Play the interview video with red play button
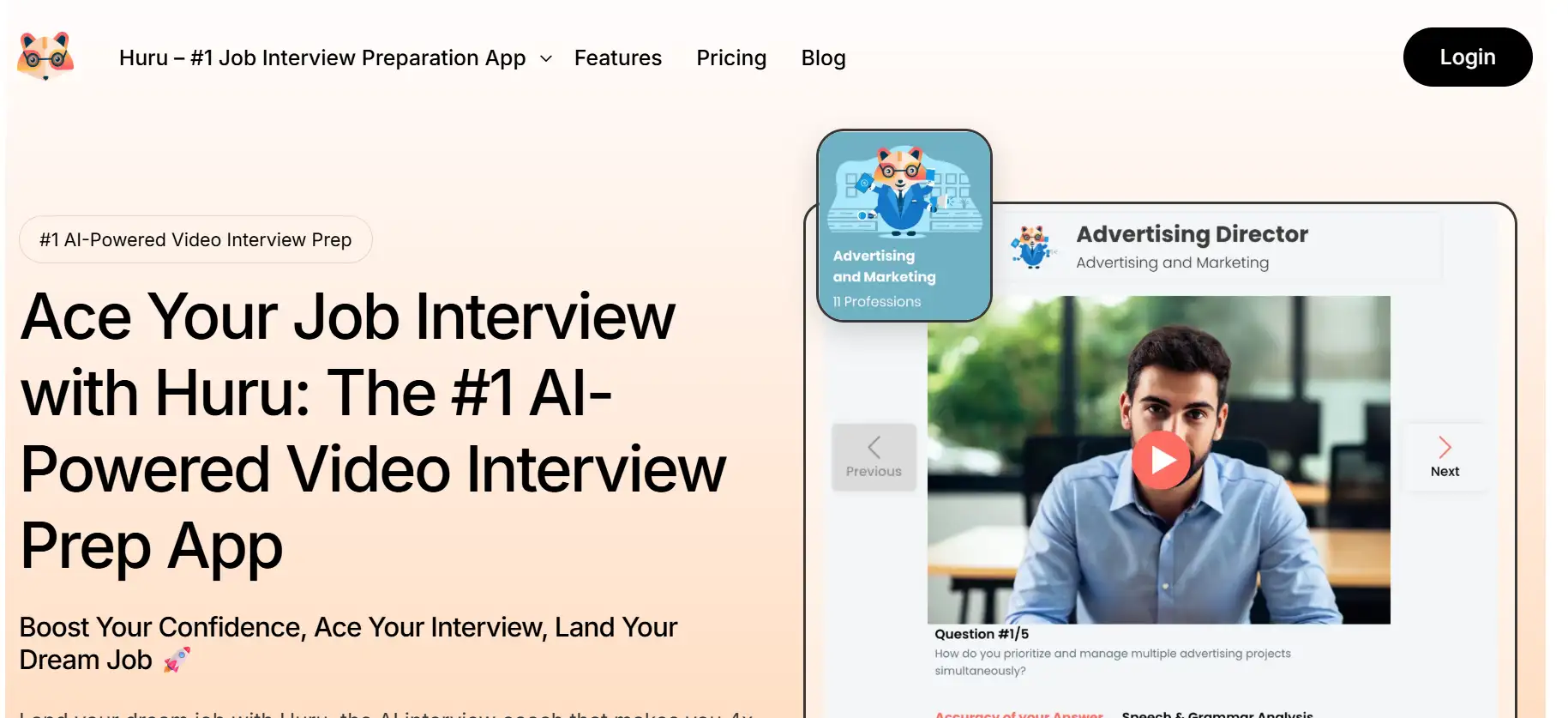 tap(1160, 461)
